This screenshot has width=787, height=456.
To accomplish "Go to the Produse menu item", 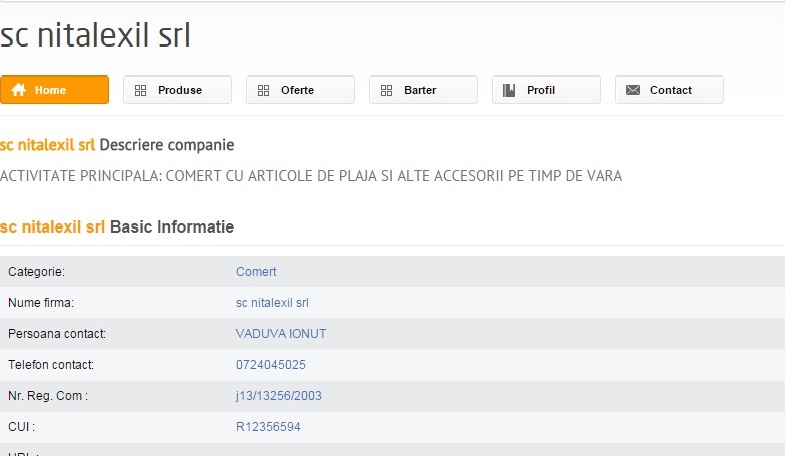I will tap(179, 90).
